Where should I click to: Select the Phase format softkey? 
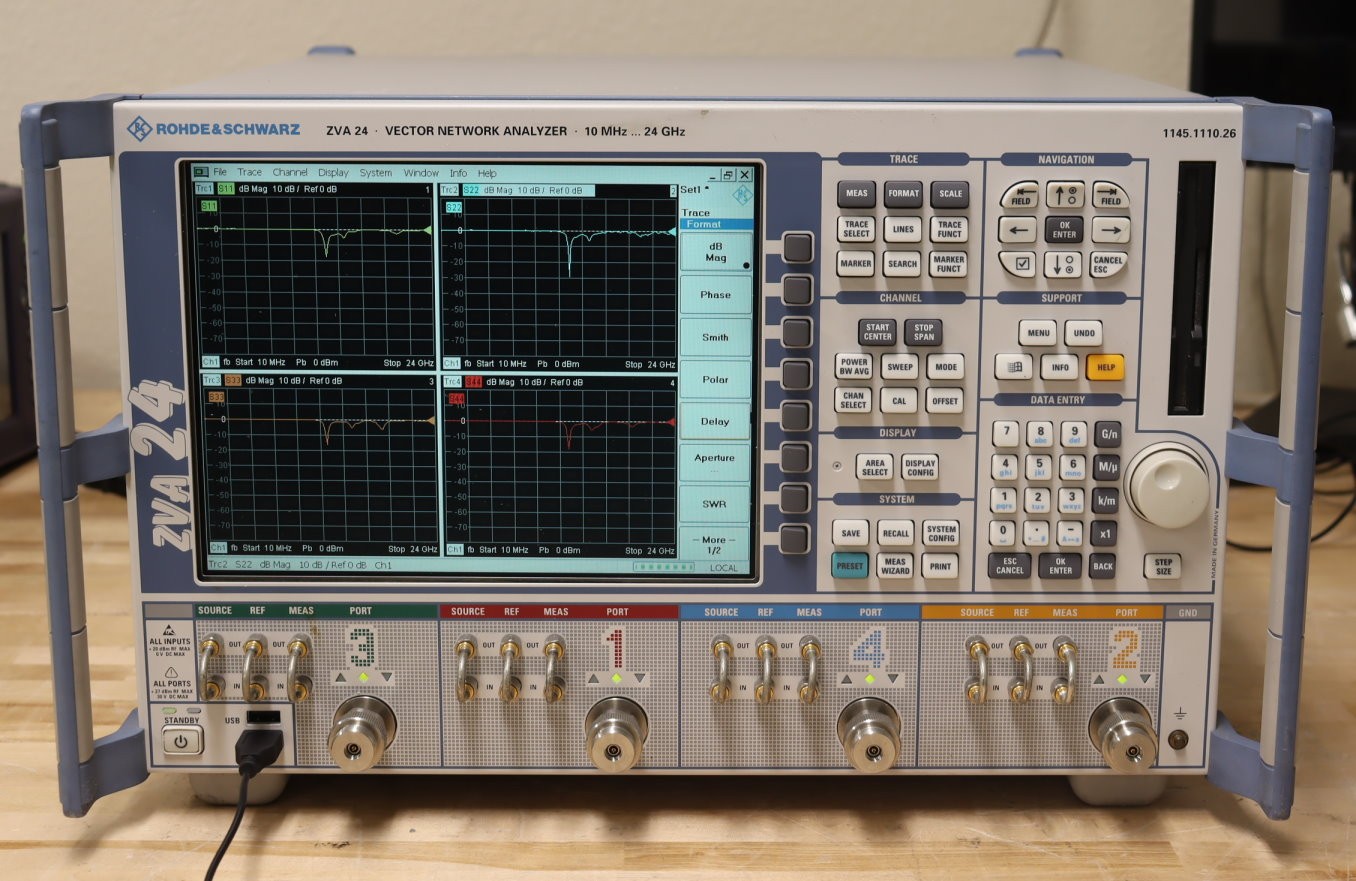coord(715,295)
